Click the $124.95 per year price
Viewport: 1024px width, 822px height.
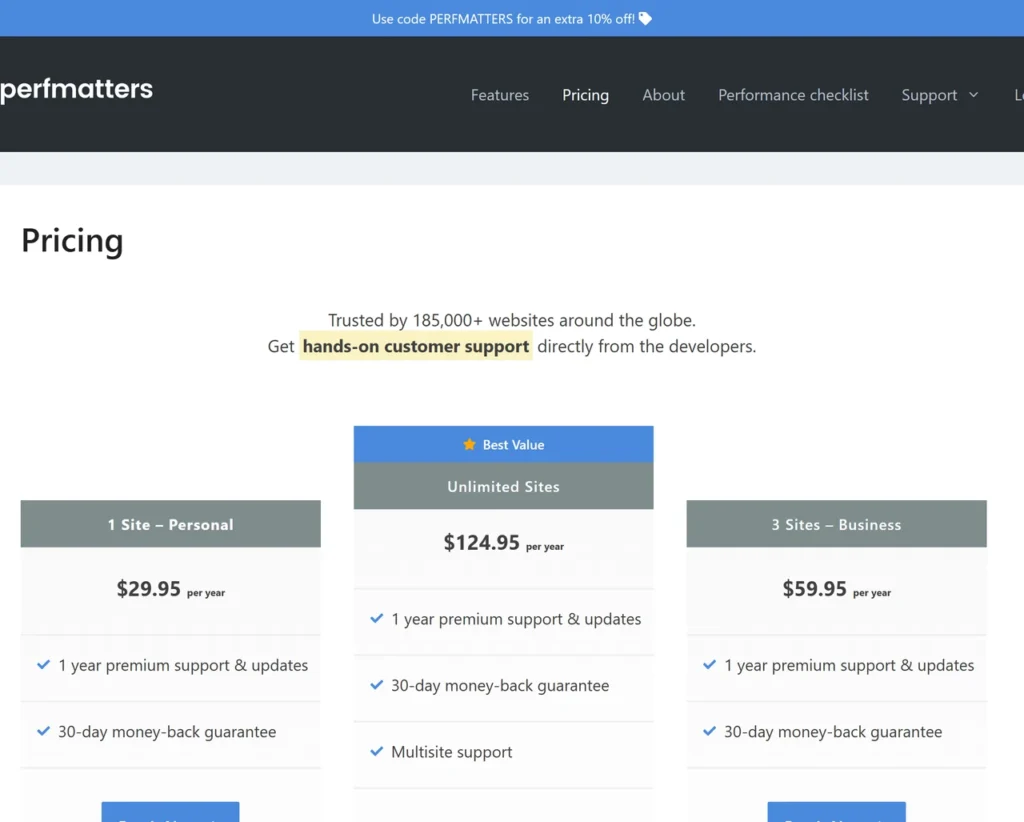coord(504,543)
